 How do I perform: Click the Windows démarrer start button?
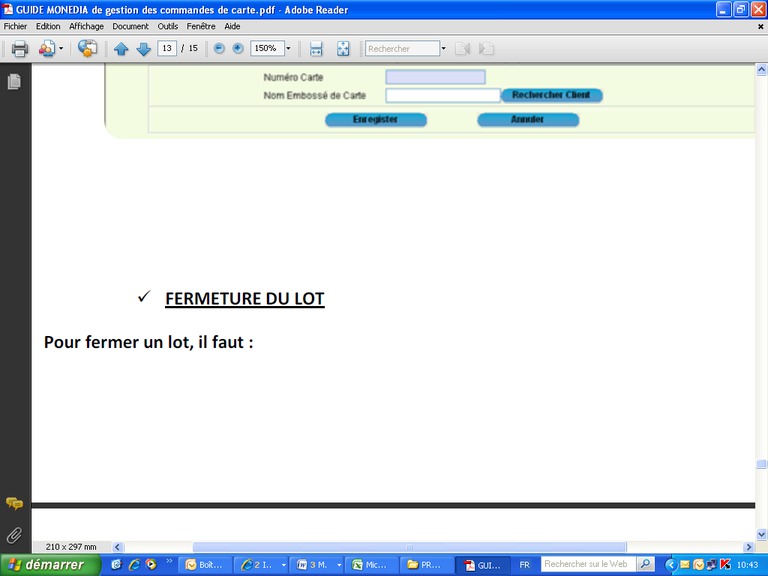pos(50,565)
